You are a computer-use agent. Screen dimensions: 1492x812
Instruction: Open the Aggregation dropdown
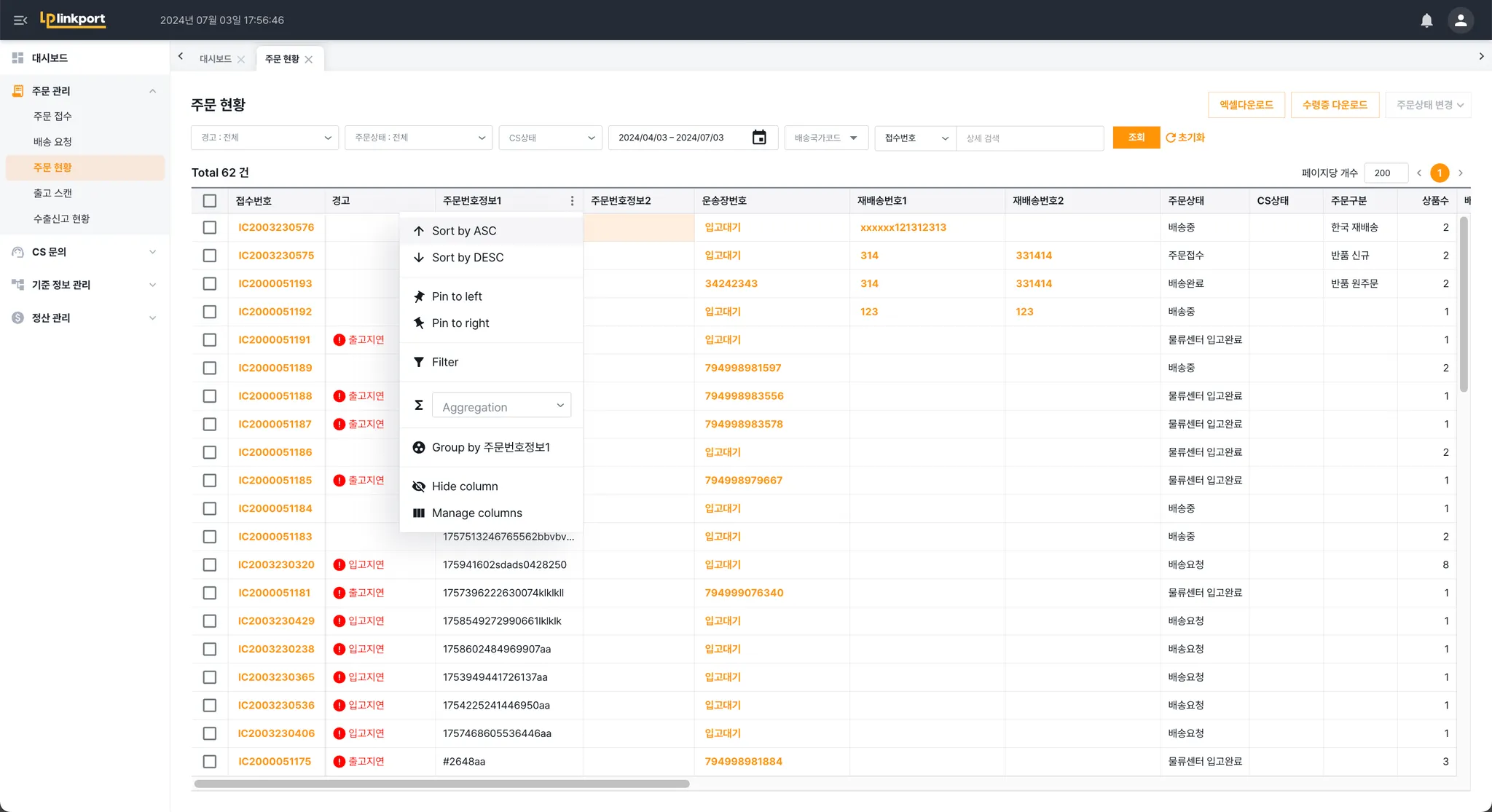(501, 406)
